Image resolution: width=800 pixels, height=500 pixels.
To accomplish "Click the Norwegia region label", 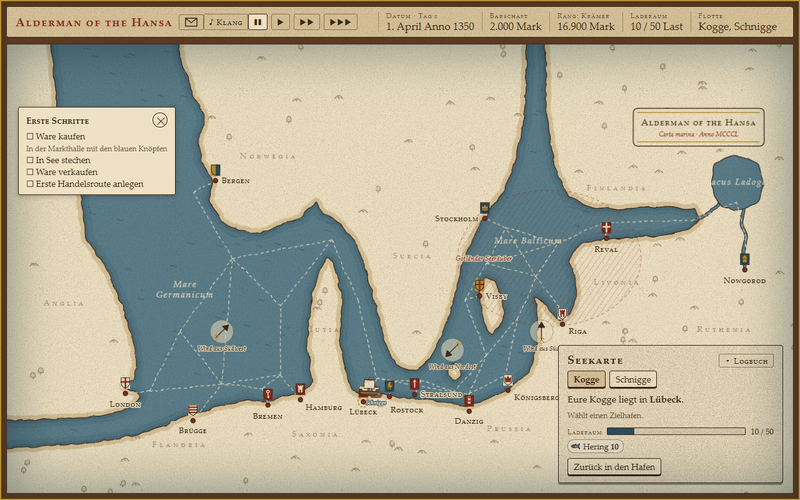I will 267,156.
